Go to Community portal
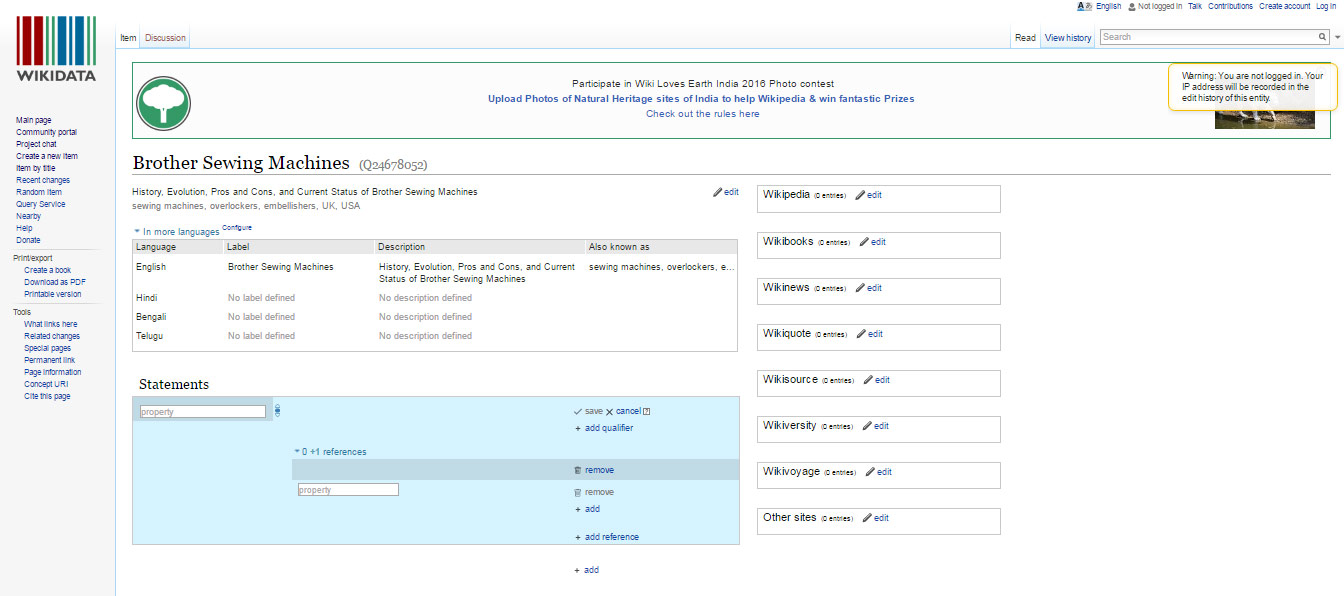The height and width of the screenshot is (596, 1344). coord(46,132)
